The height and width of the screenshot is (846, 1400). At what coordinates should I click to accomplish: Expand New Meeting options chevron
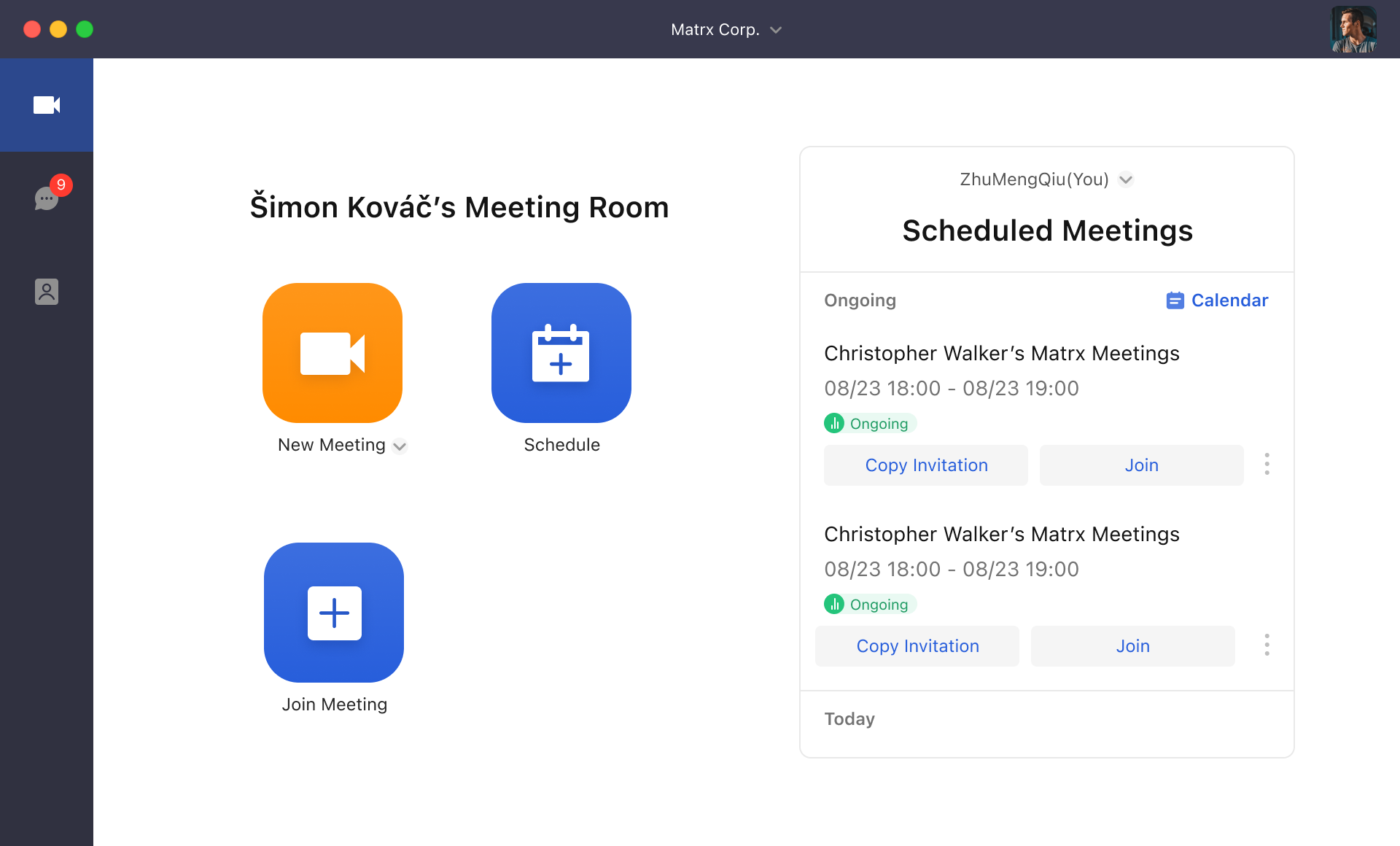click(x=400, y=446)
